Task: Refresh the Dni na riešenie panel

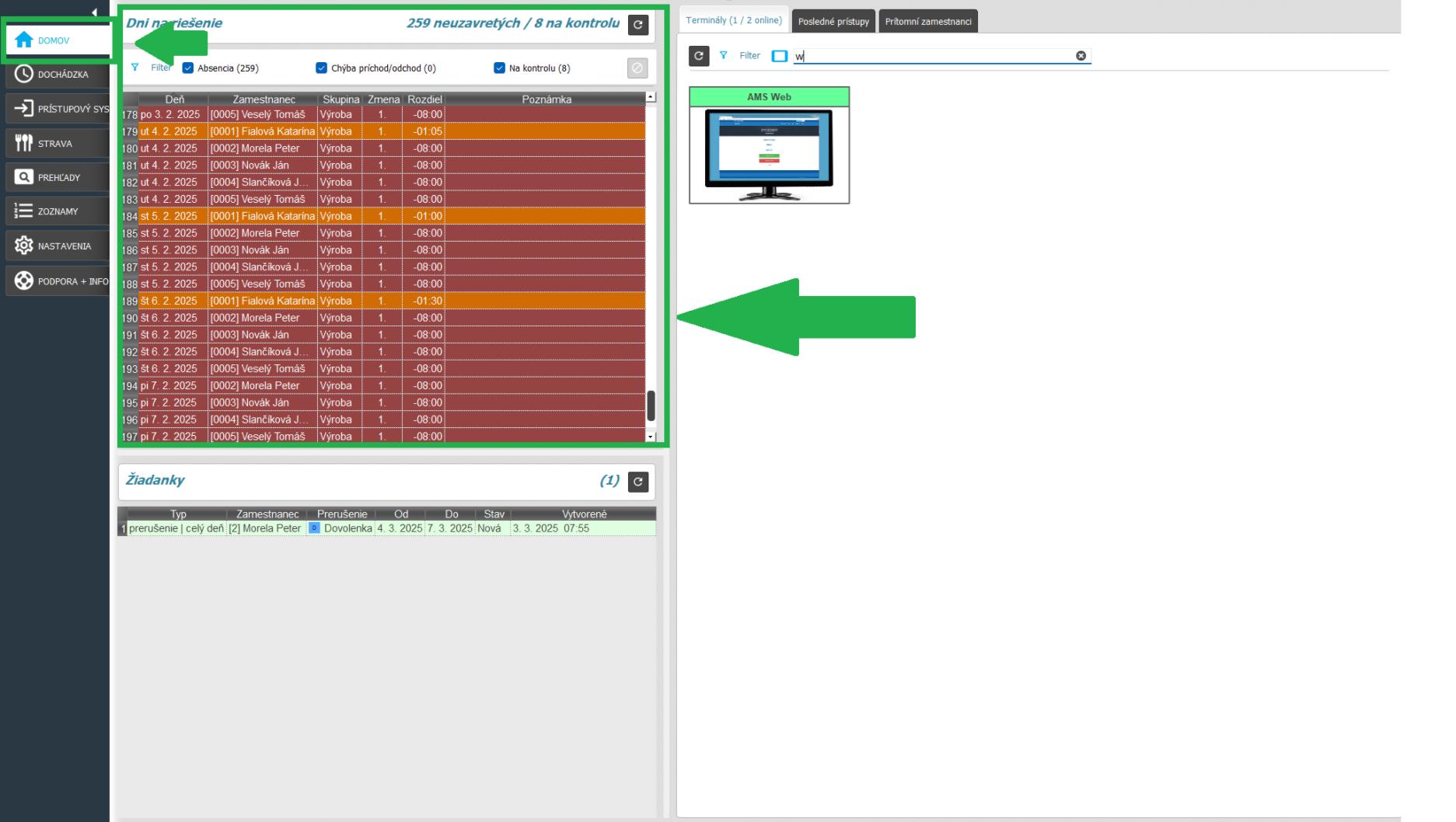Action: (637, 25)
